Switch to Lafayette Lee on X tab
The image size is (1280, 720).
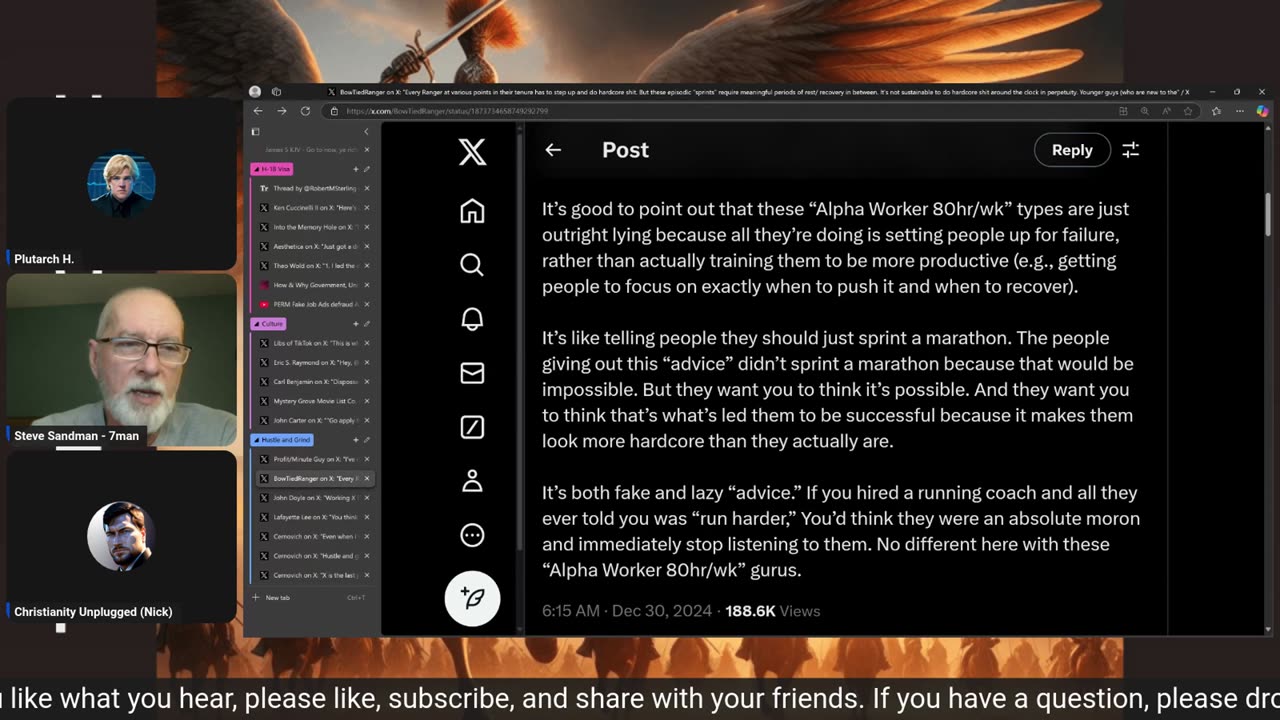pyautogui.click(x=314, y=517)
